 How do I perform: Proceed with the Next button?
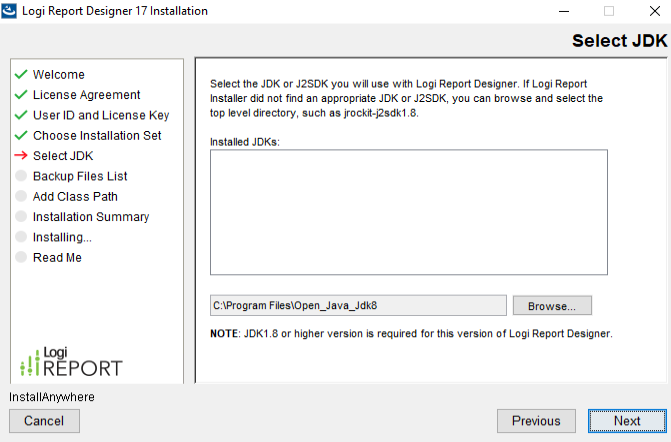[627, 421]
